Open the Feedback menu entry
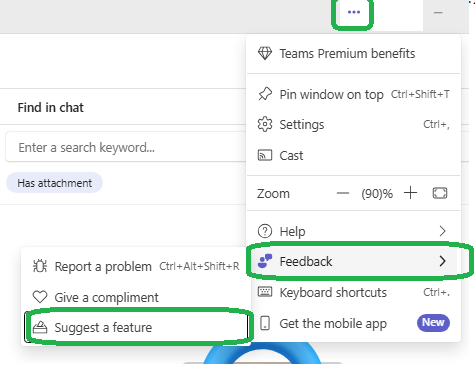 coord(353,261)
